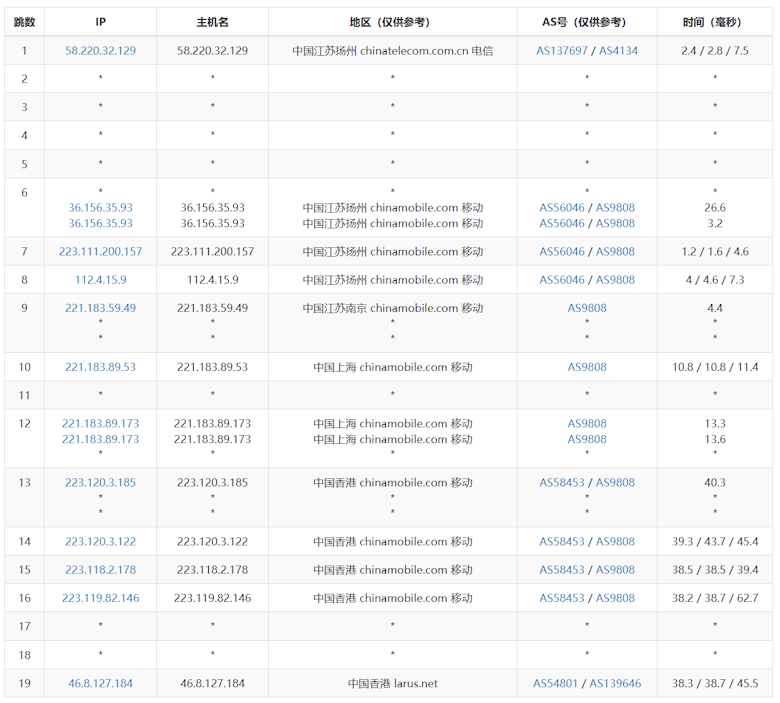Select hostname cell 223.111.200.157
780x703 pixels.
(212, 252)
